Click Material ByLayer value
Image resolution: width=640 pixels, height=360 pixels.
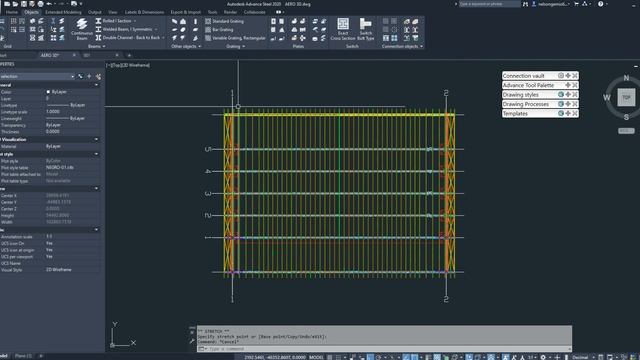[x=53, y=146]
